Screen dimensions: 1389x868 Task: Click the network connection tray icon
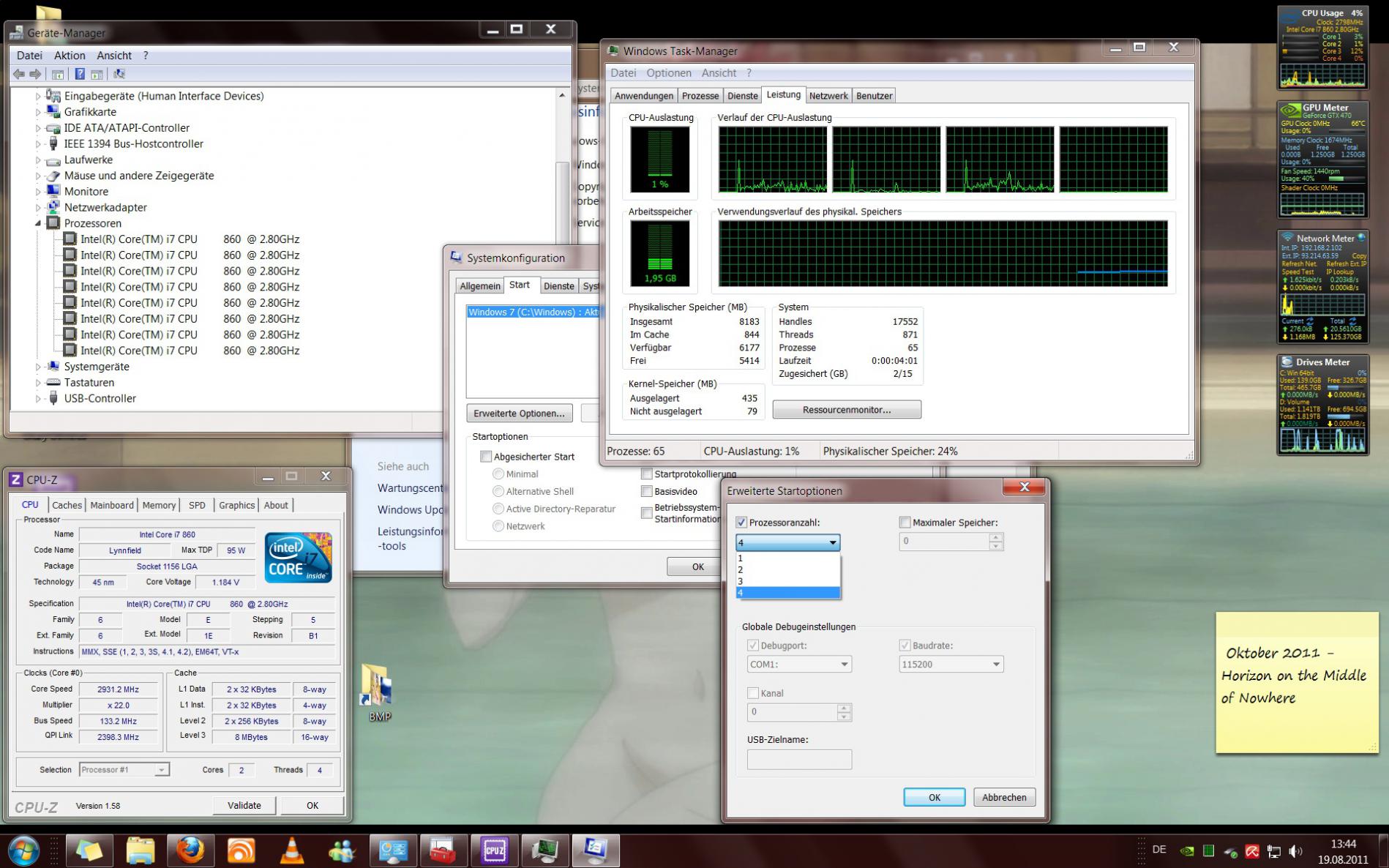(x=1274, y=851)
